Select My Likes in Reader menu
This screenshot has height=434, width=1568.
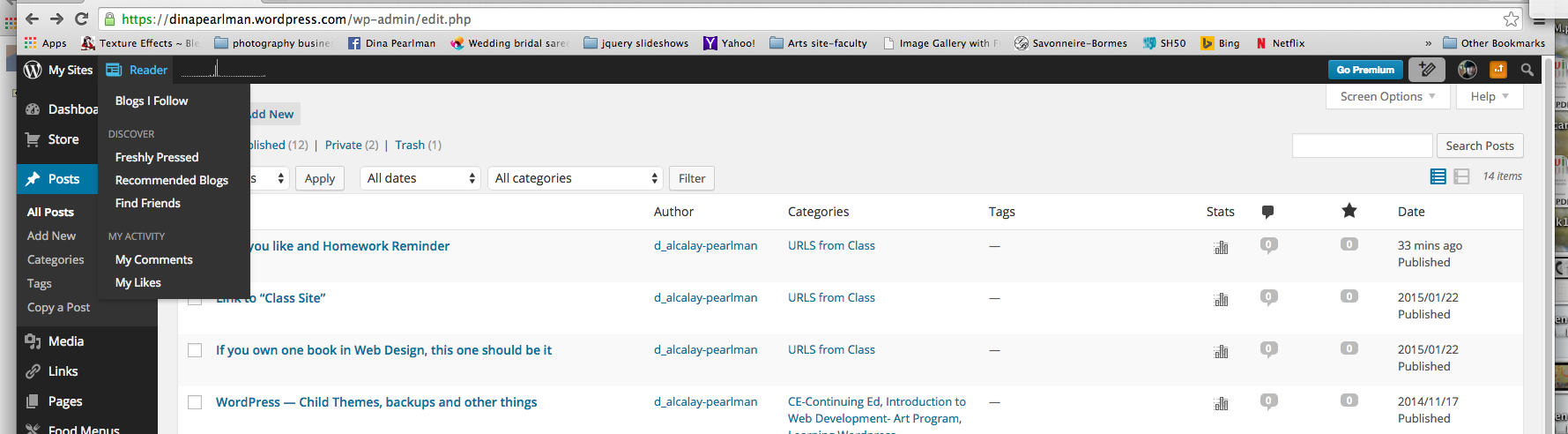click(138, 282)
